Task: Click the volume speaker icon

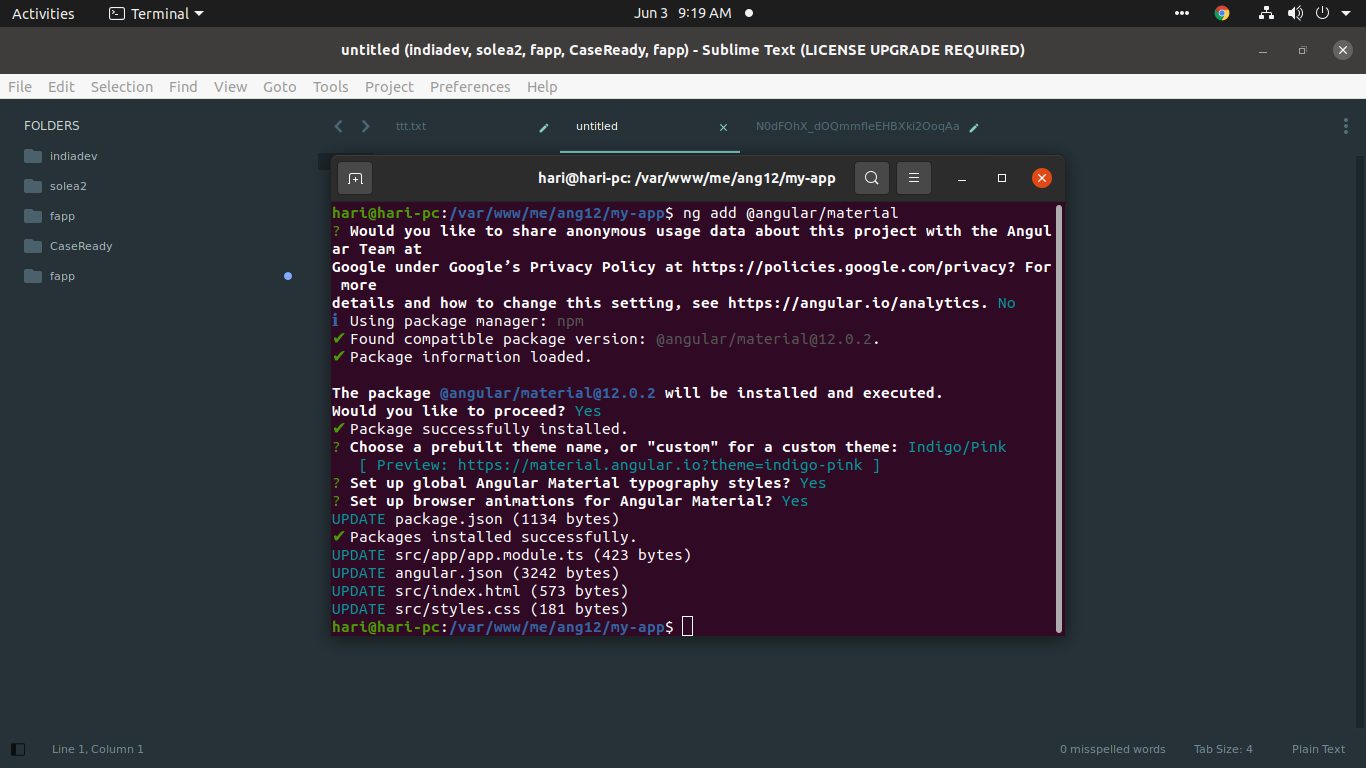Action: pos(1295,13)
